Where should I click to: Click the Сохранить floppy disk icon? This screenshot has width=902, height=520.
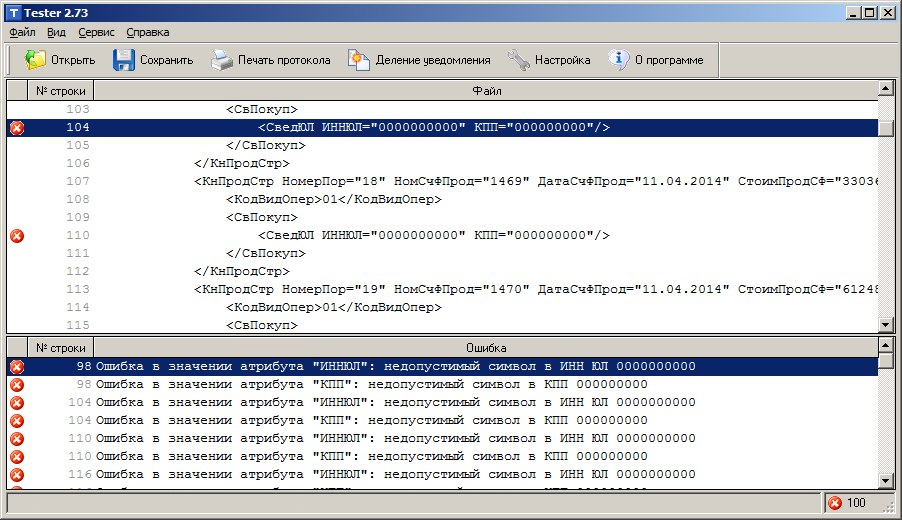point(123,60)
